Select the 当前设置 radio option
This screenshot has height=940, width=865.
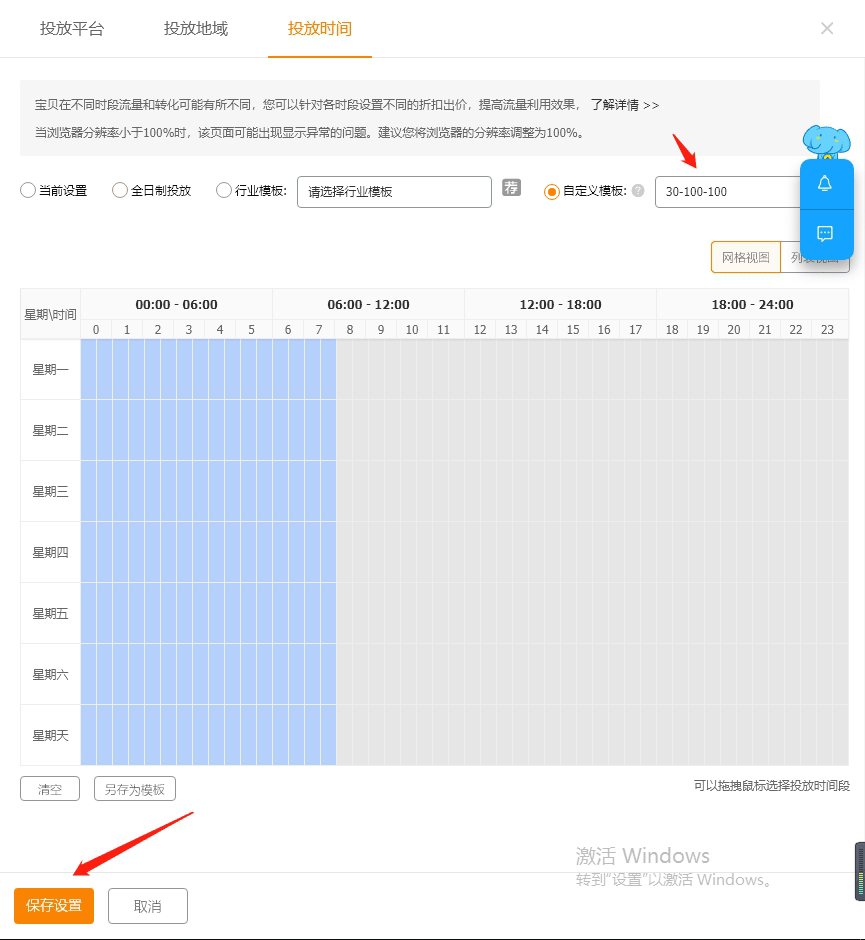click(x=28, y=191)
